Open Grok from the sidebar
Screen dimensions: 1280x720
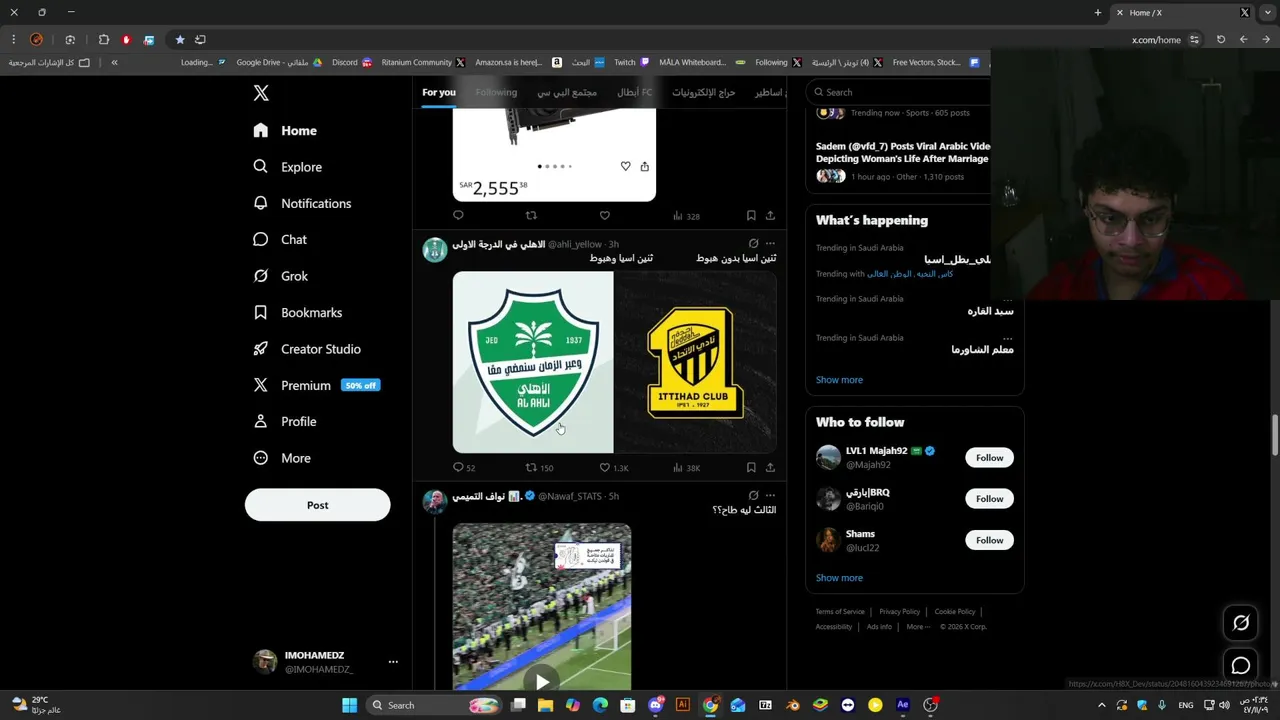point(281,276)
